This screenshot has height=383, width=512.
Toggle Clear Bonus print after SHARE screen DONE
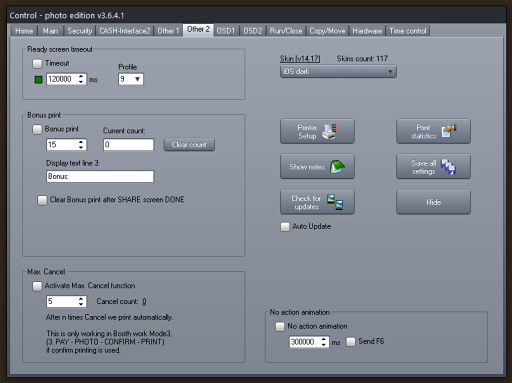42,200
